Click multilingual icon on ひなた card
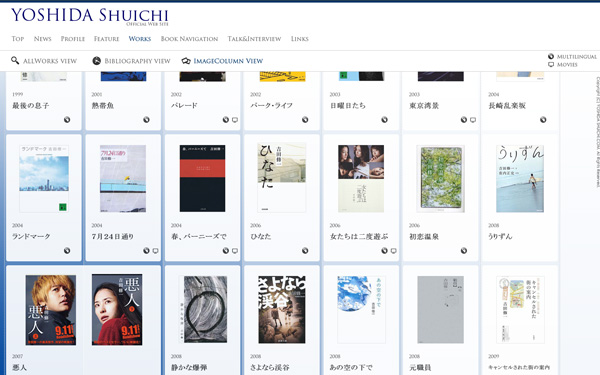Viewport: 600px width, 375px height. (305, 251)
